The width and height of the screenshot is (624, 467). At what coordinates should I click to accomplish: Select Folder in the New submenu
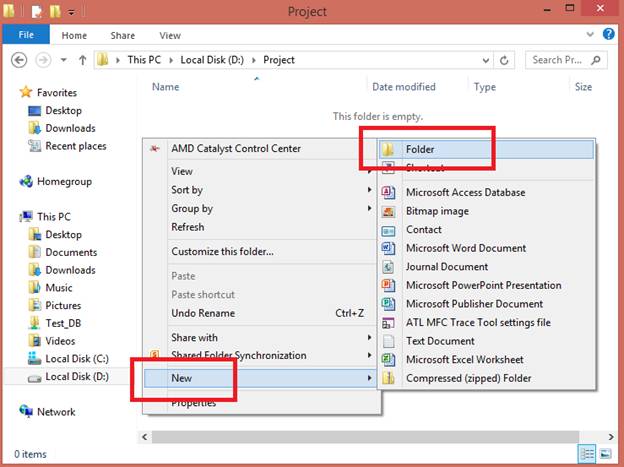(x=420, y=149)
